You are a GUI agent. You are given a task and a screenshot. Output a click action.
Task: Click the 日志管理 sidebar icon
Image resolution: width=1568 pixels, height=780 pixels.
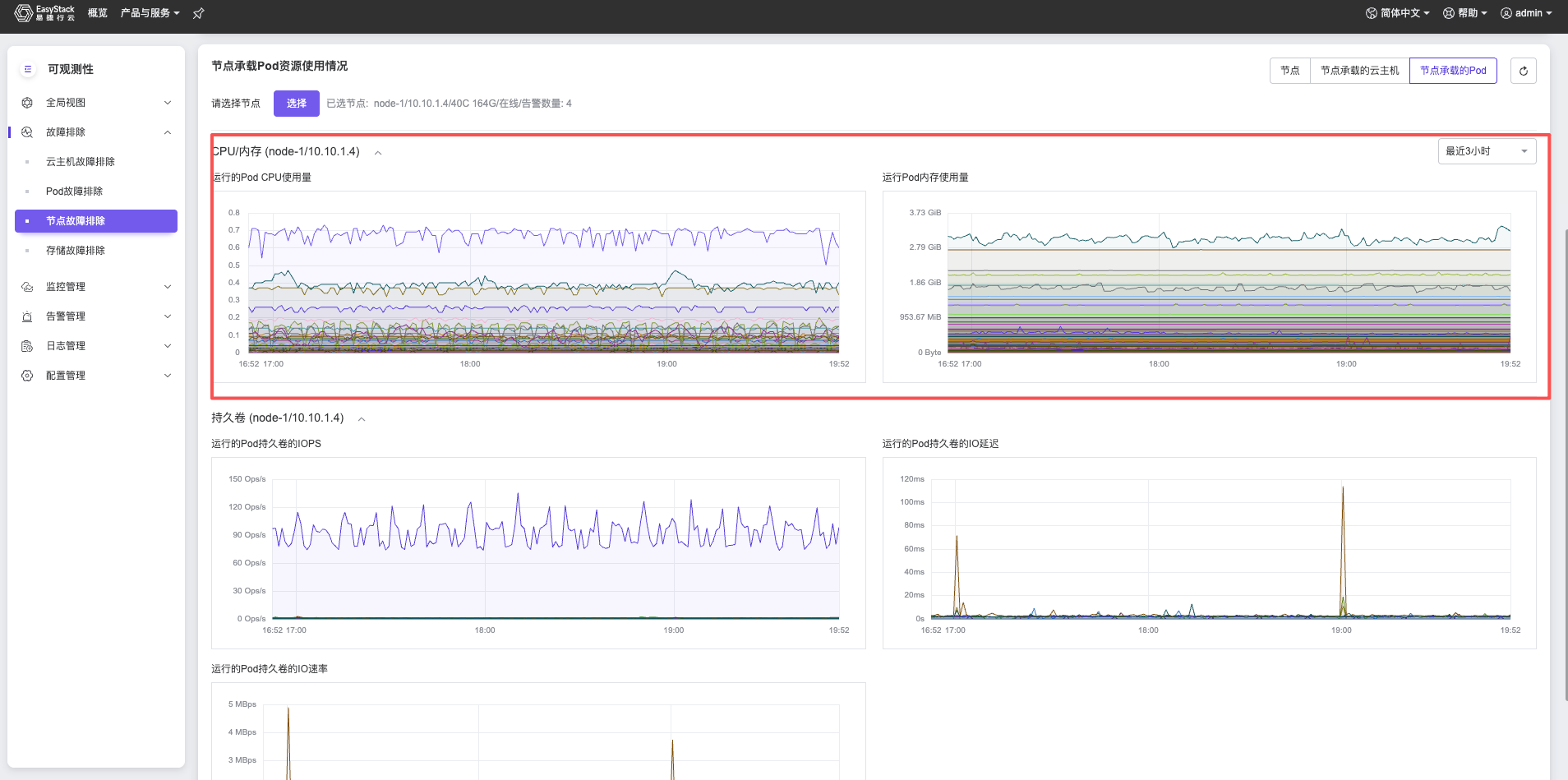[x=27, y=346]
